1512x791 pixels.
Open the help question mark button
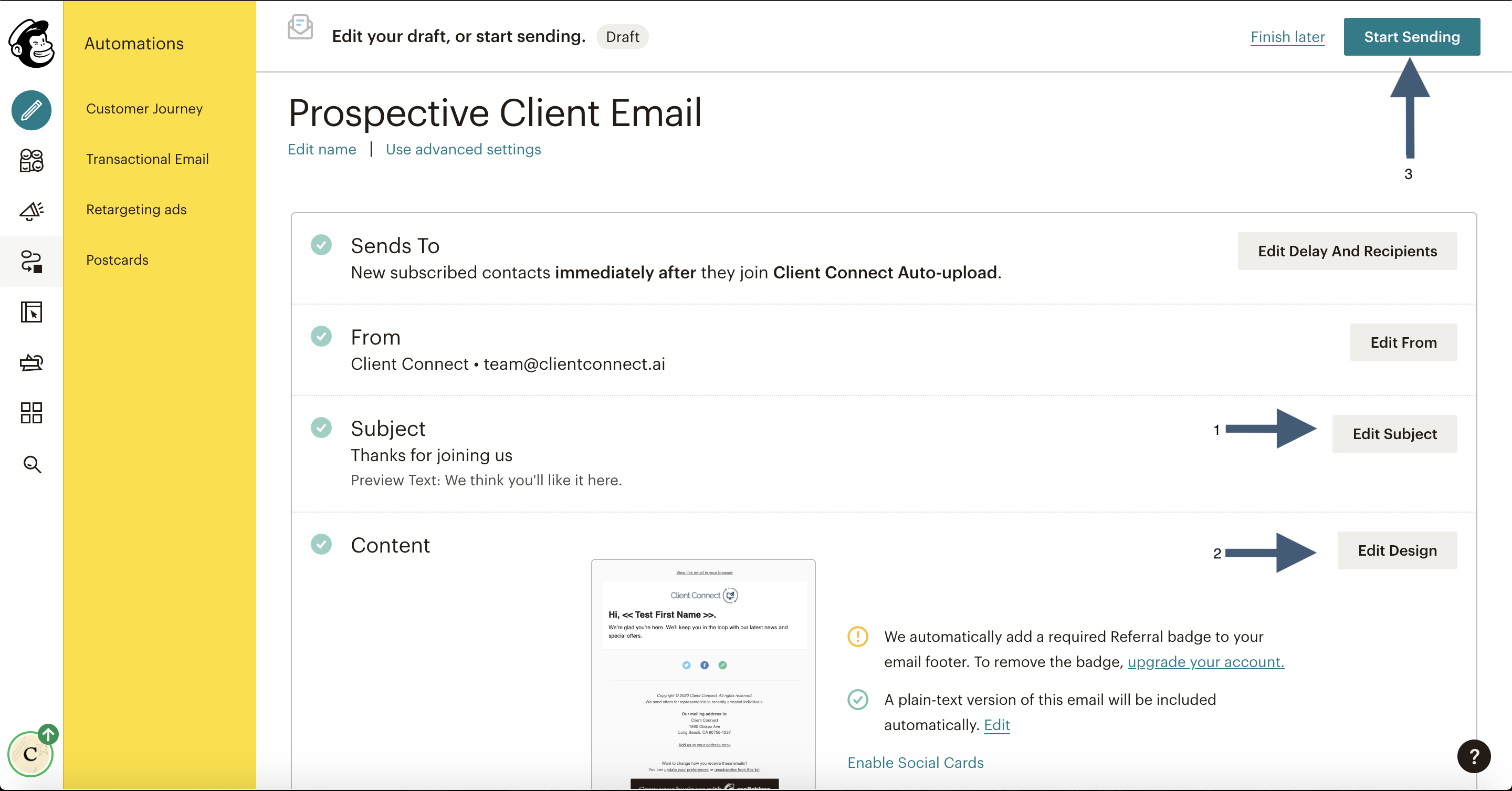(x=1474, y=756)
